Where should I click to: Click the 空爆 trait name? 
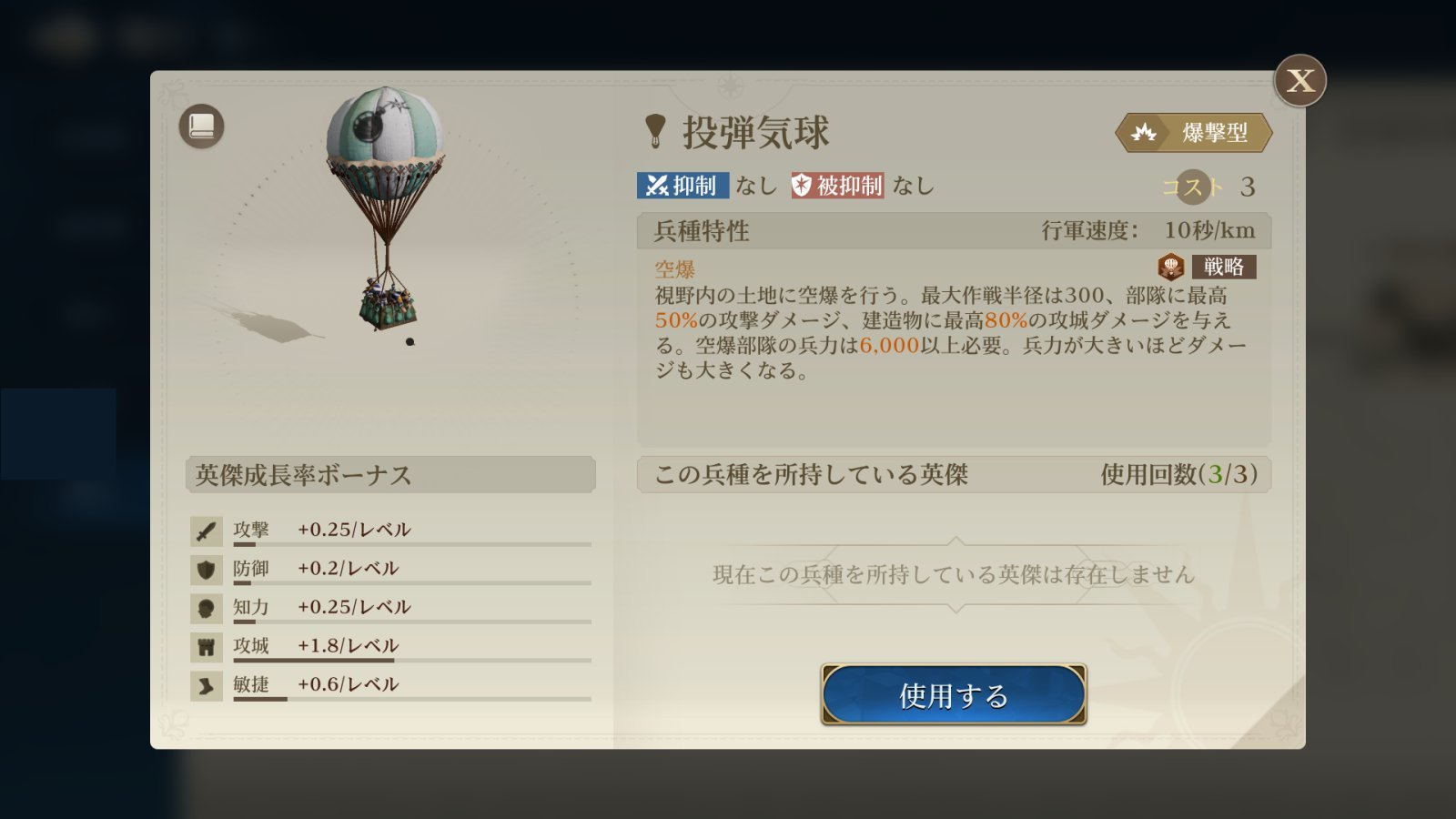[x=675, y=269]
